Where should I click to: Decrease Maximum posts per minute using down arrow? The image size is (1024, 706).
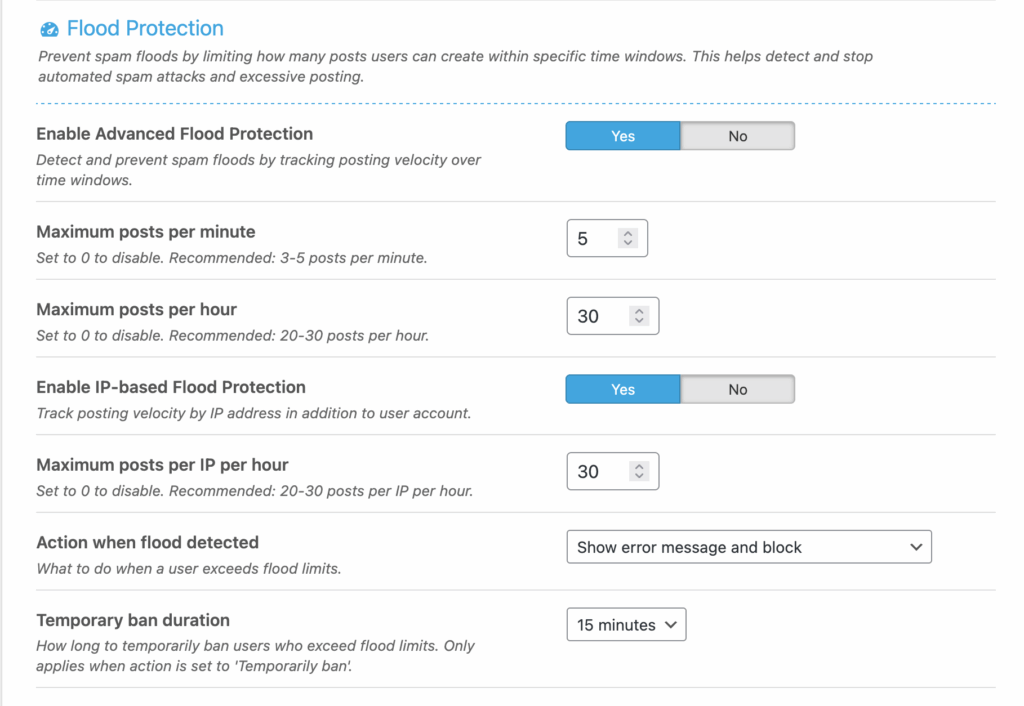point(628,243)
